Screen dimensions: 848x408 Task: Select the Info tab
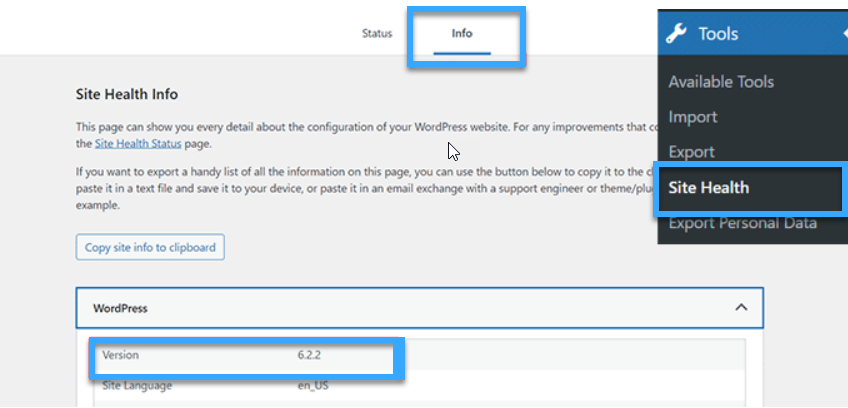tap(462, 34)
